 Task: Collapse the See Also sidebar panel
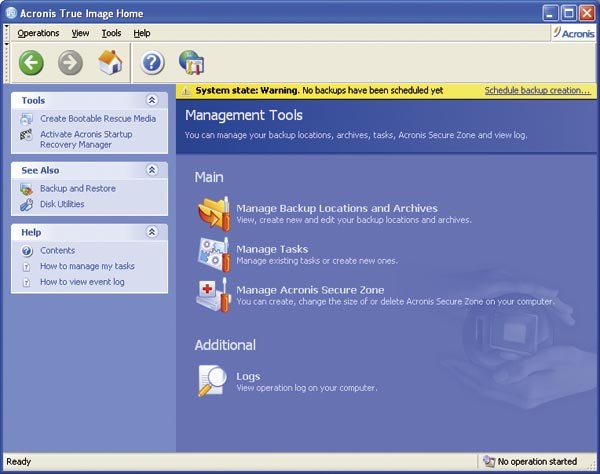[x=151, y=170]
